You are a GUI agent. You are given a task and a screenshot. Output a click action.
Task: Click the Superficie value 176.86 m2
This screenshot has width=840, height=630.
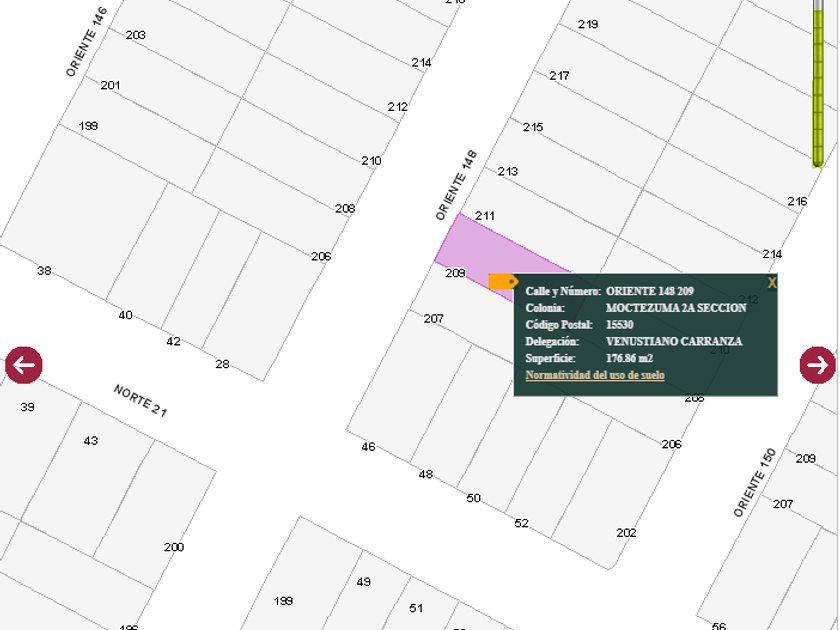pyautogui.click(x=629, y=357)
